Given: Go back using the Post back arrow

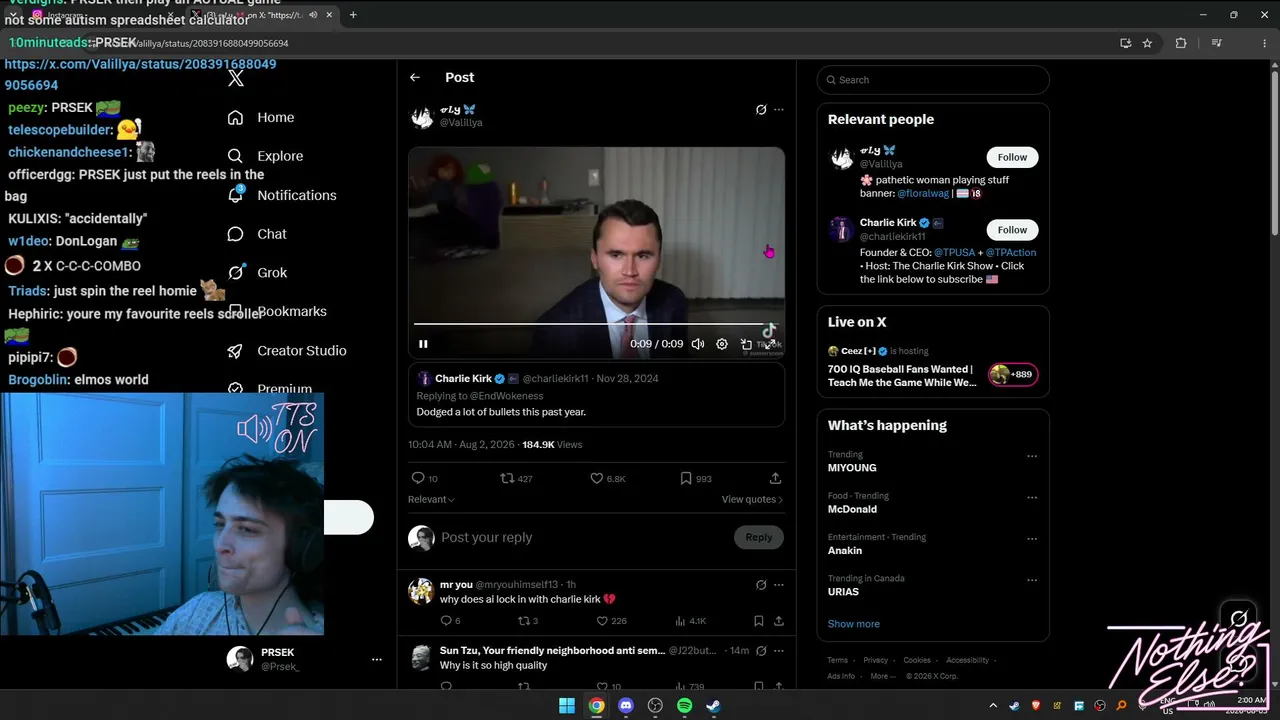Looking at the screenshot, I should coord(415,77).
